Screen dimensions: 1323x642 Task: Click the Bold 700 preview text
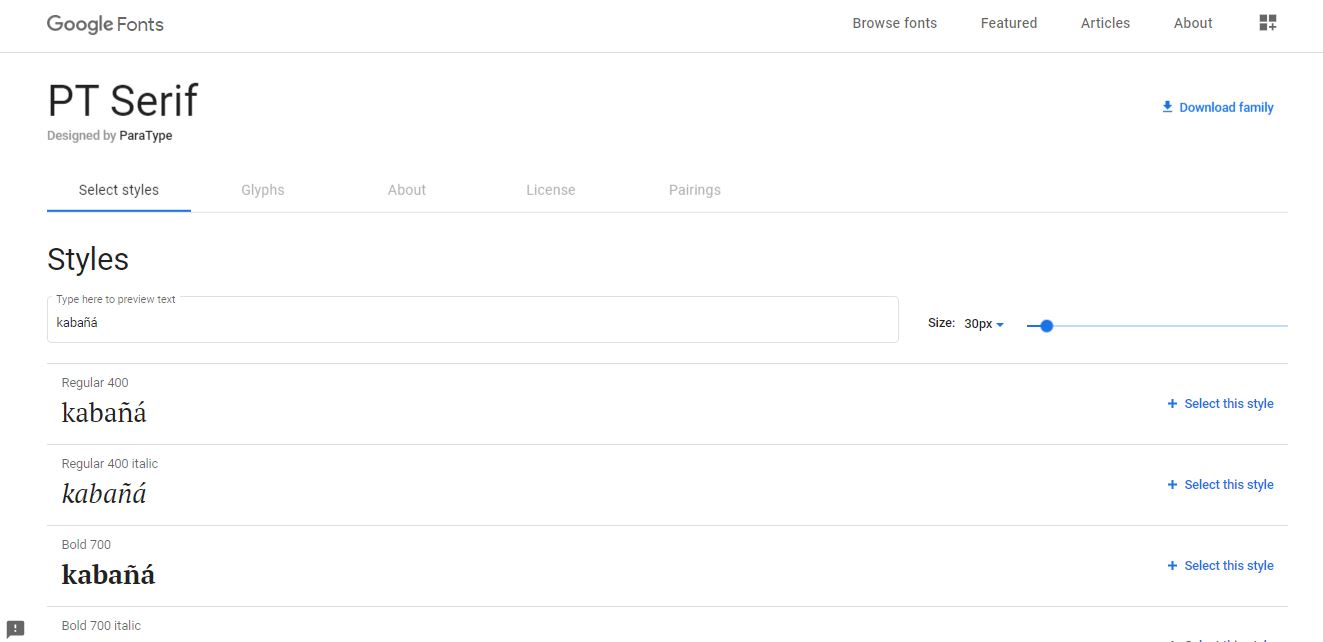(x=108, y=573)
